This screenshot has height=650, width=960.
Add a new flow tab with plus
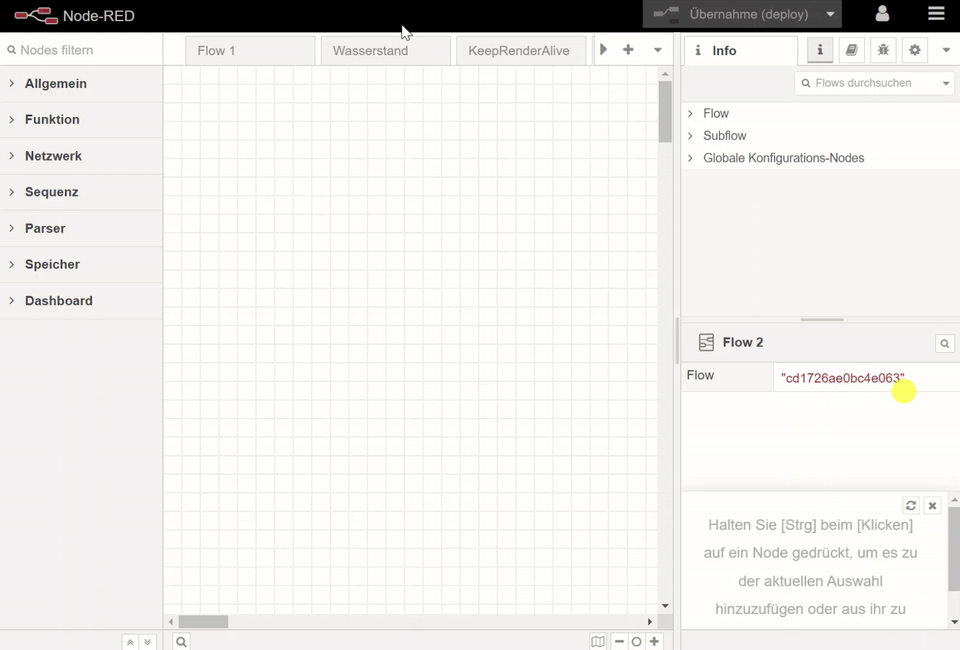[x=628, y=50]
